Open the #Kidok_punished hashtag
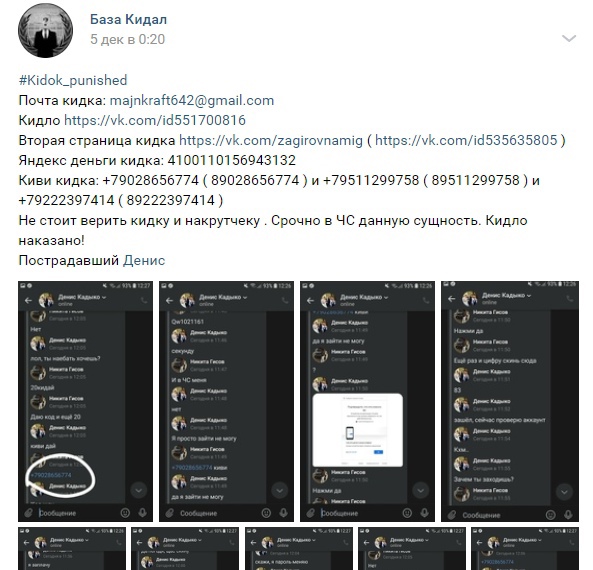This screenshot has height=570, width=593. pyautogui.click(x=73, y=80)
